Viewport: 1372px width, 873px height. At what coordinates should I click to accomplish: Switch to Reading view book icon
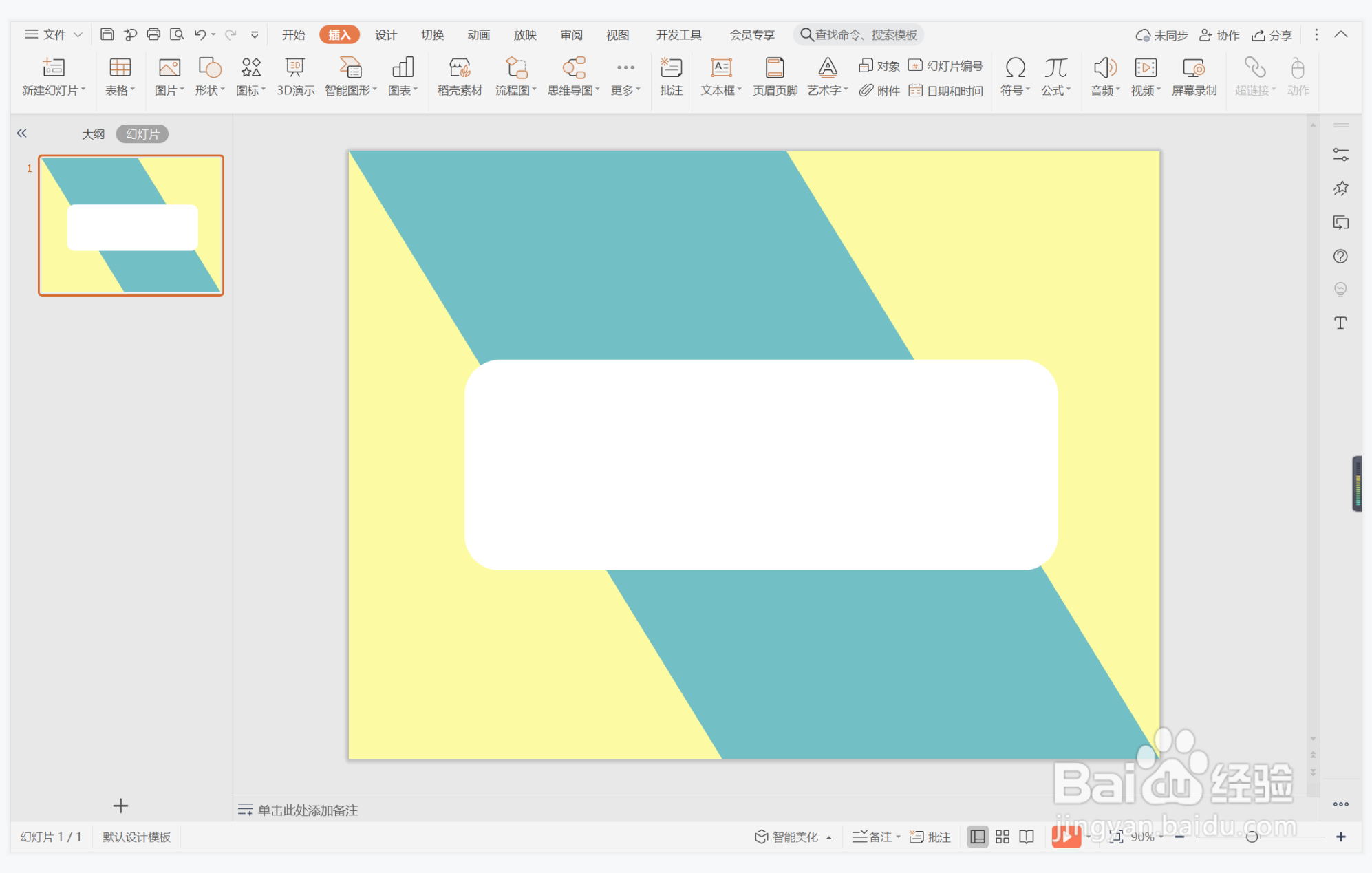coord(1027,837)
